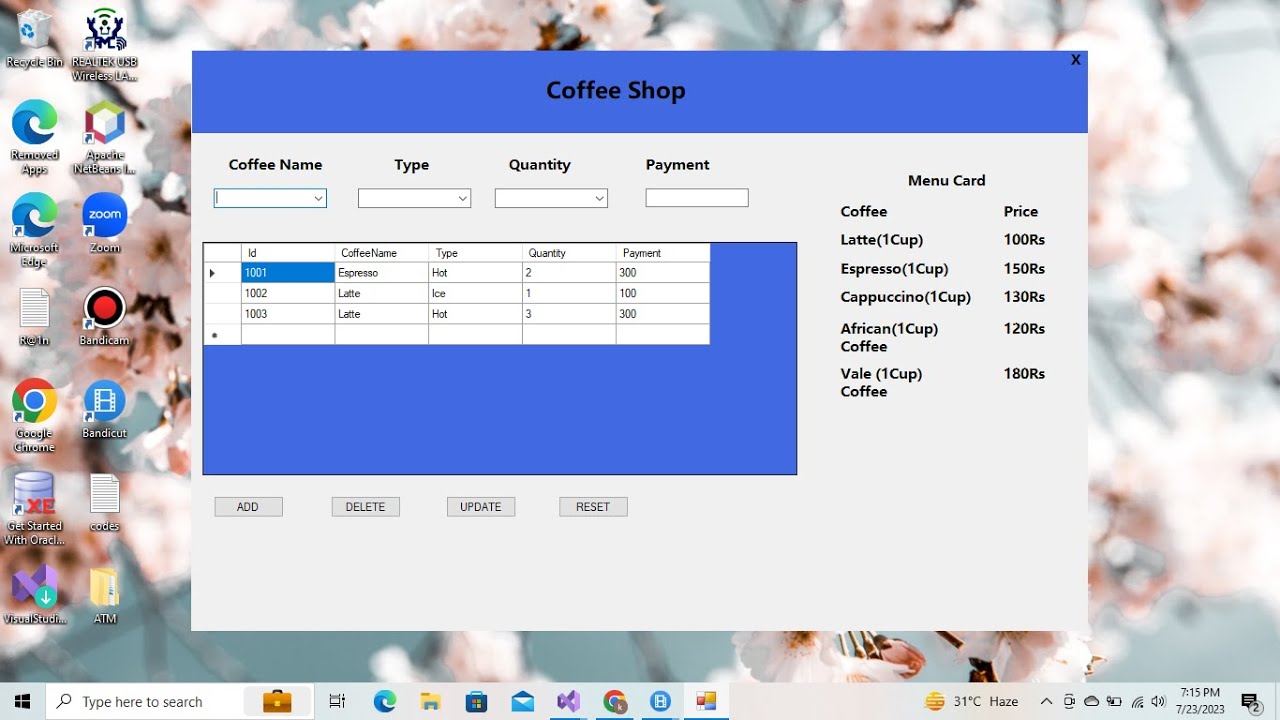Click row selector arrow for row 1001
This screenshot has width=1280, height=720.
point(222,273)
